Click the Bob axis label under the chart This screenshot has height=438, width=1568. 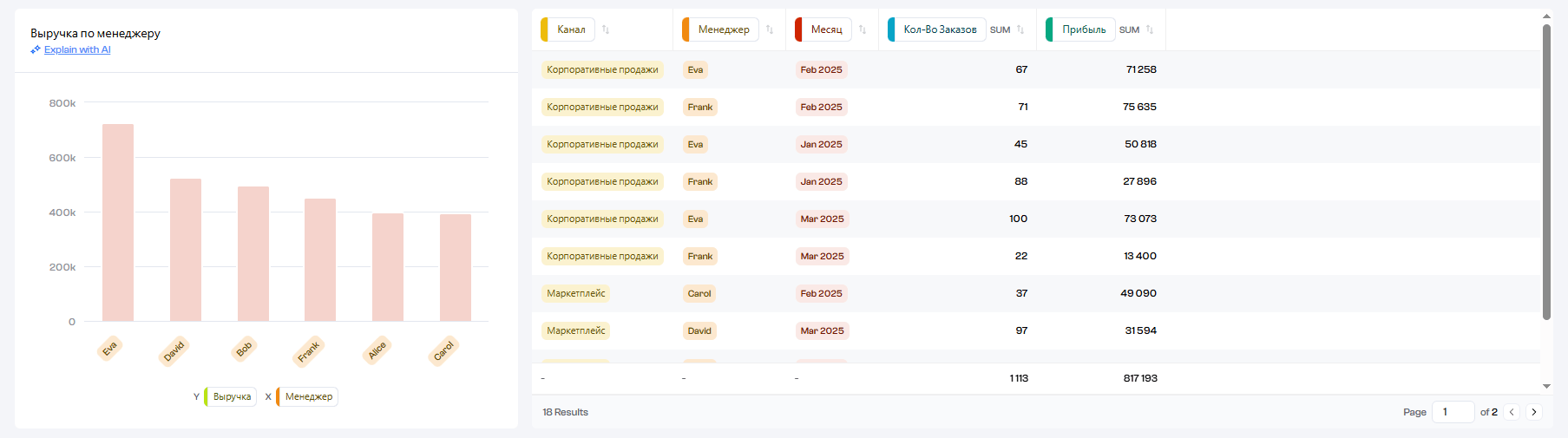(x=245, y=348)
